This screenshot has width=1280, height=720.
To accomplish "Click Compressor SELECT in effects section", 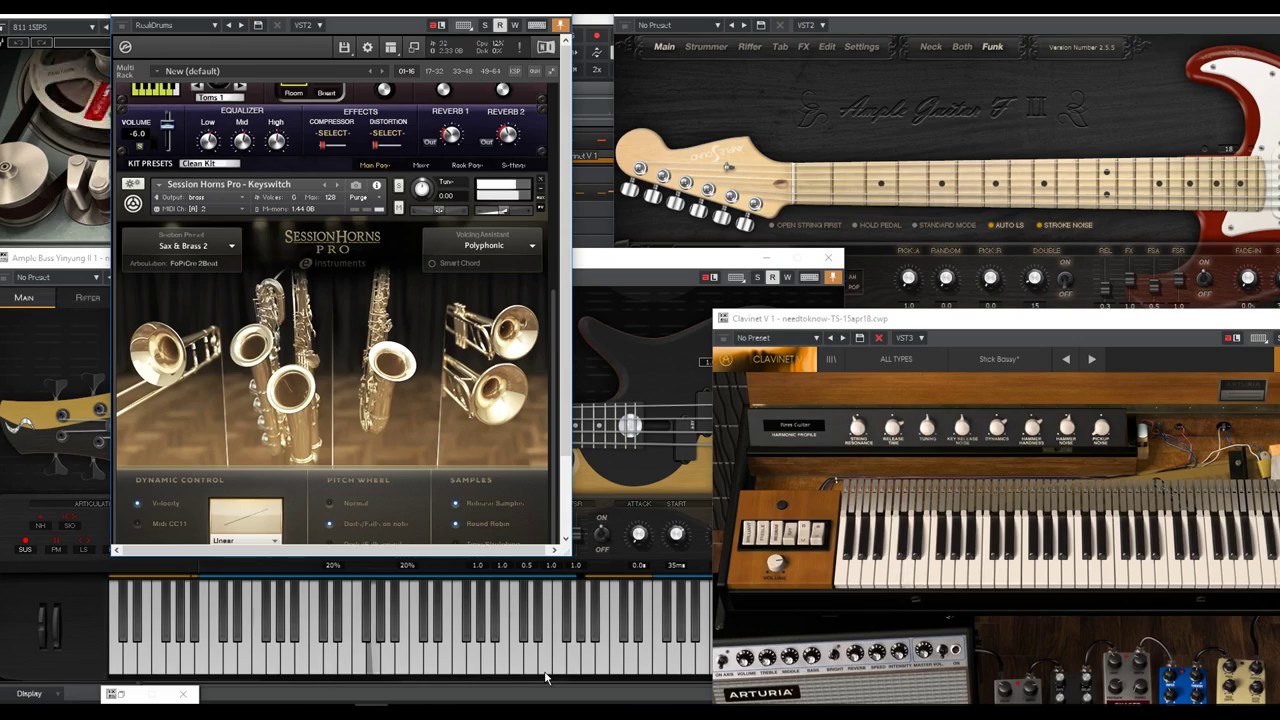I will click(332, 133).
